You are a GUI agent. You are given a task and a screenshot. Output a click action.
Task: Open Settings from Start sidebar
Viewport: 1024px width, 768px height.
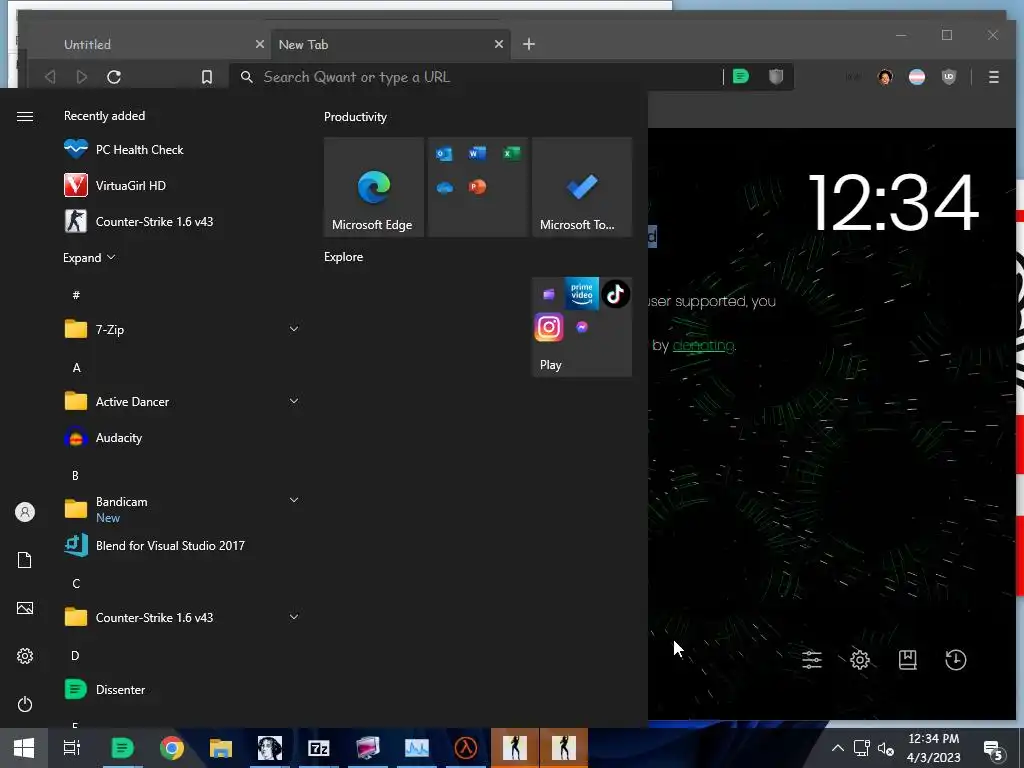25,656
